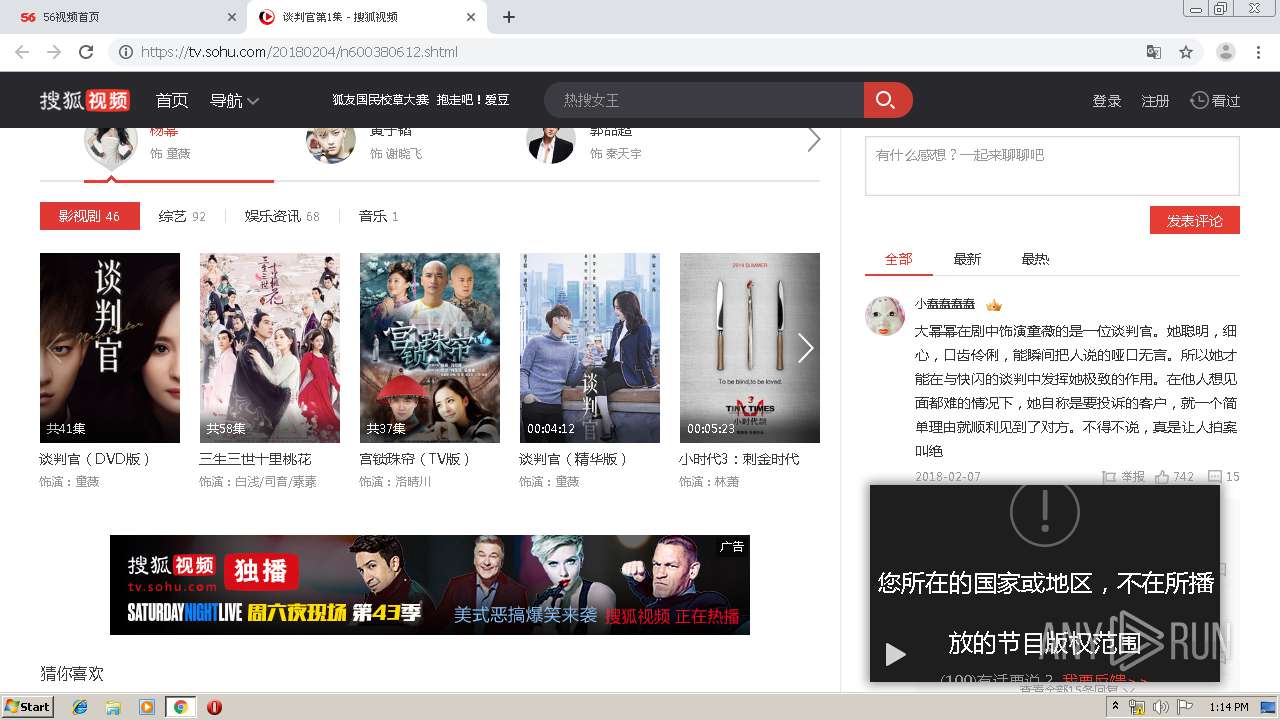Open 谈判官 (DVD版) thumbnail
The image size is (1280, 720).
tap(110, 348)
